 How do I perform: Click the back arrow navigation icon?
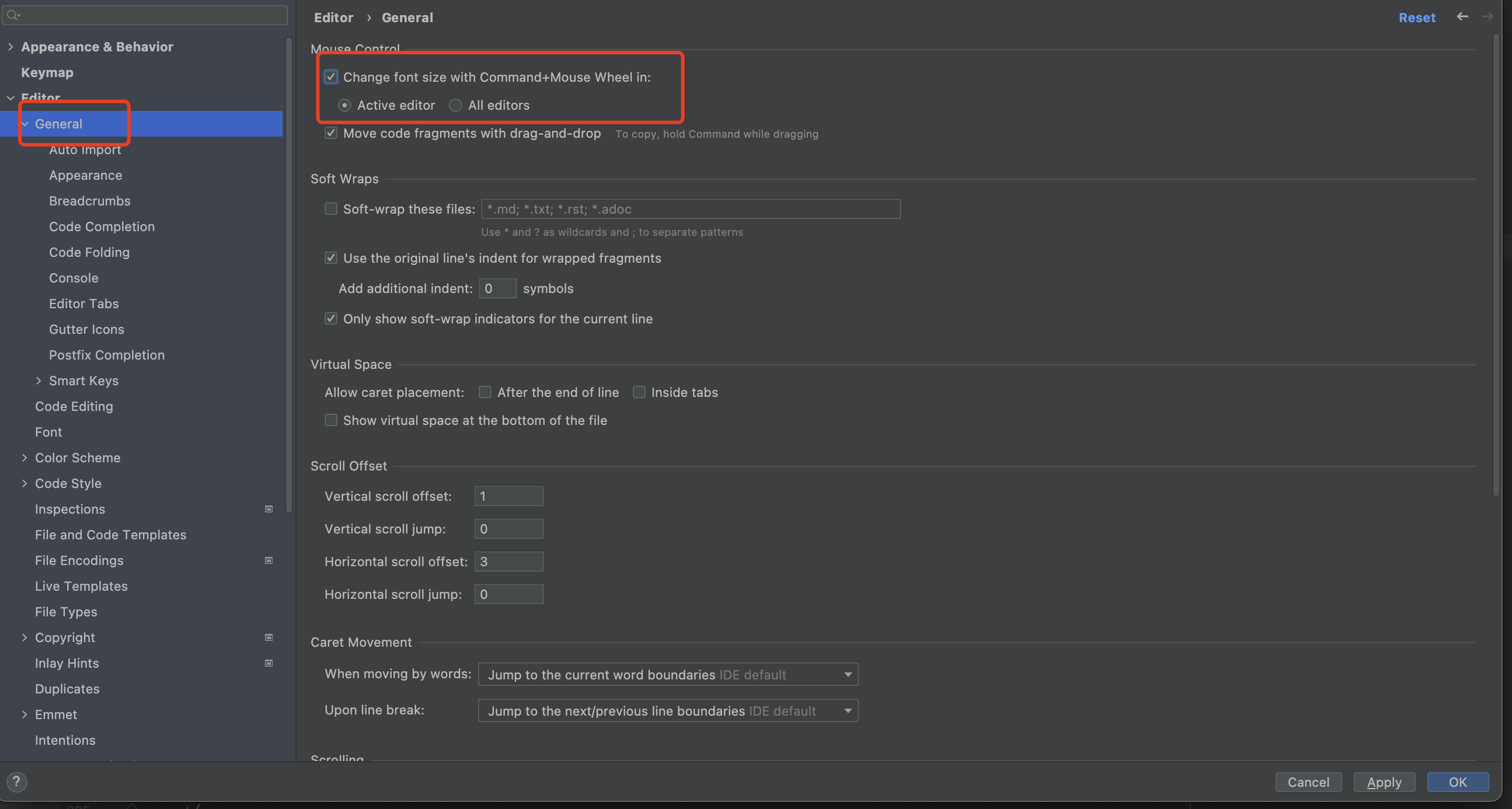(1462, 17)
